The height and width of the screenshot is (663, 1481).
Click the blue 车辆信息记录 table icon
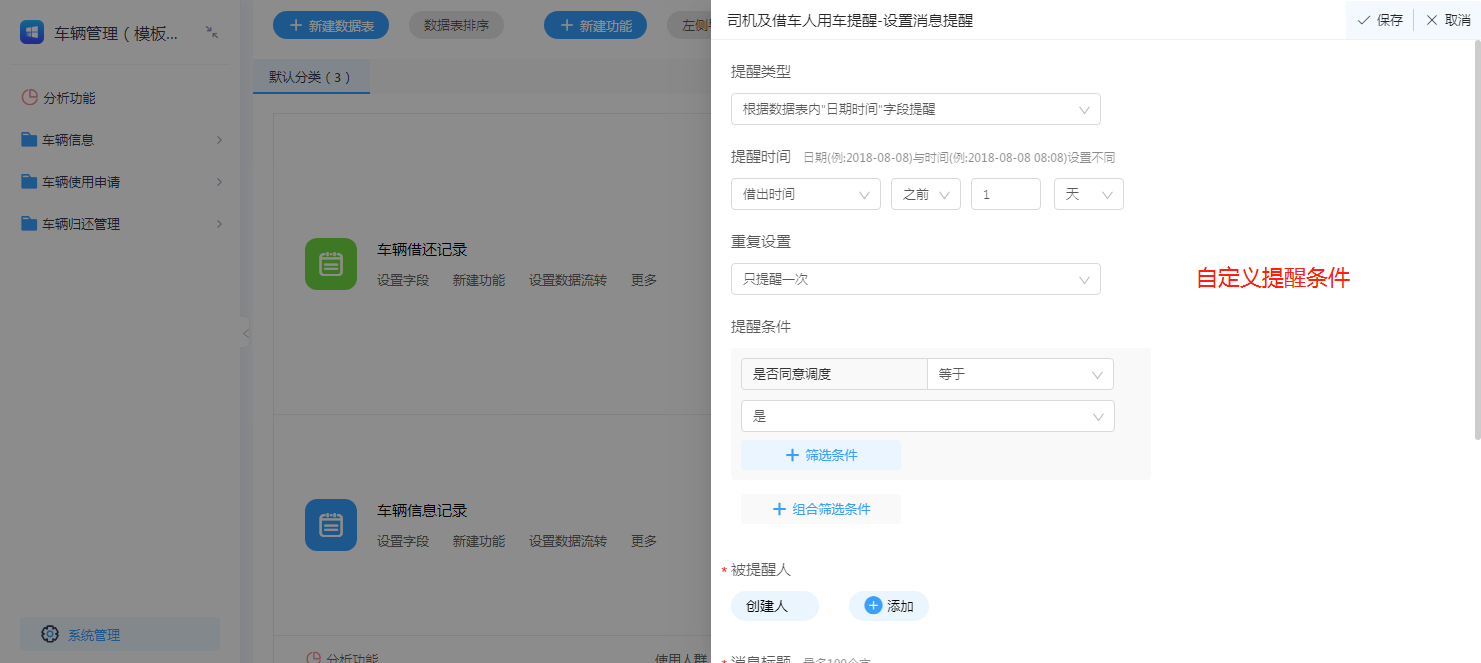[331, 525]
